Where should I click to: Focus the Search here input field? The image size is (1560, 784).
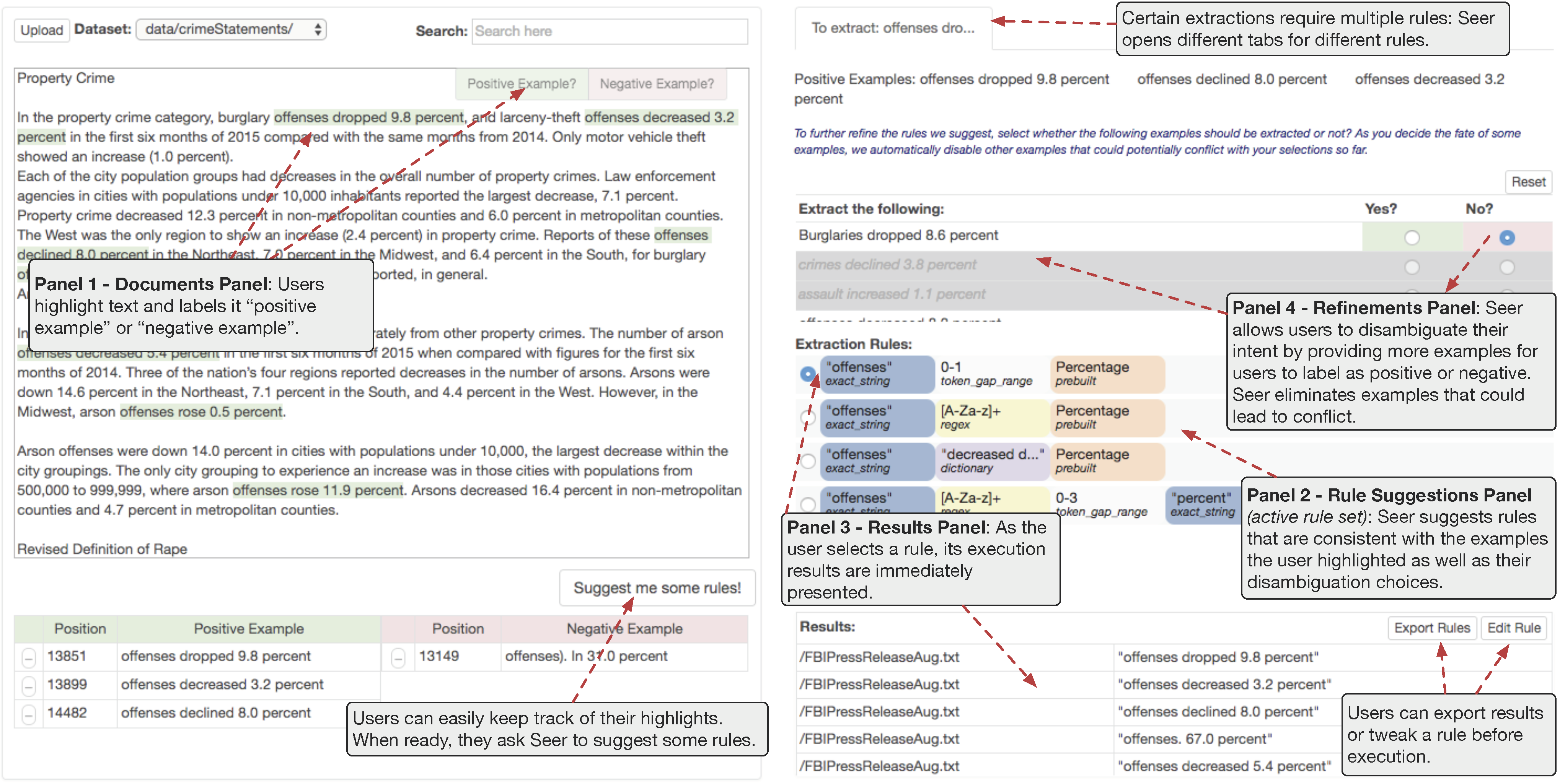coord(609,31)
